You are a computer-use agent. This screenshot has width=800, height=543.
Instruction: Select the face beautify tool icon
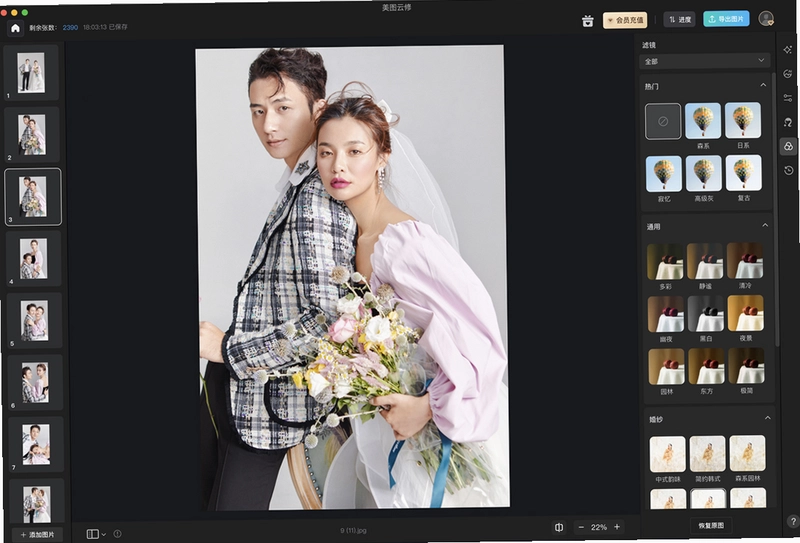[x=788, y=73]
